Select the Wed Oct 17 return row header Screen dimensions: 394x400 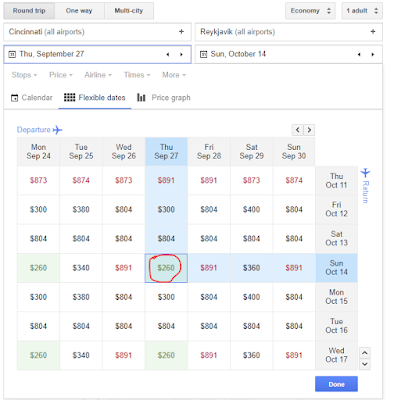(x=336, y=355)
